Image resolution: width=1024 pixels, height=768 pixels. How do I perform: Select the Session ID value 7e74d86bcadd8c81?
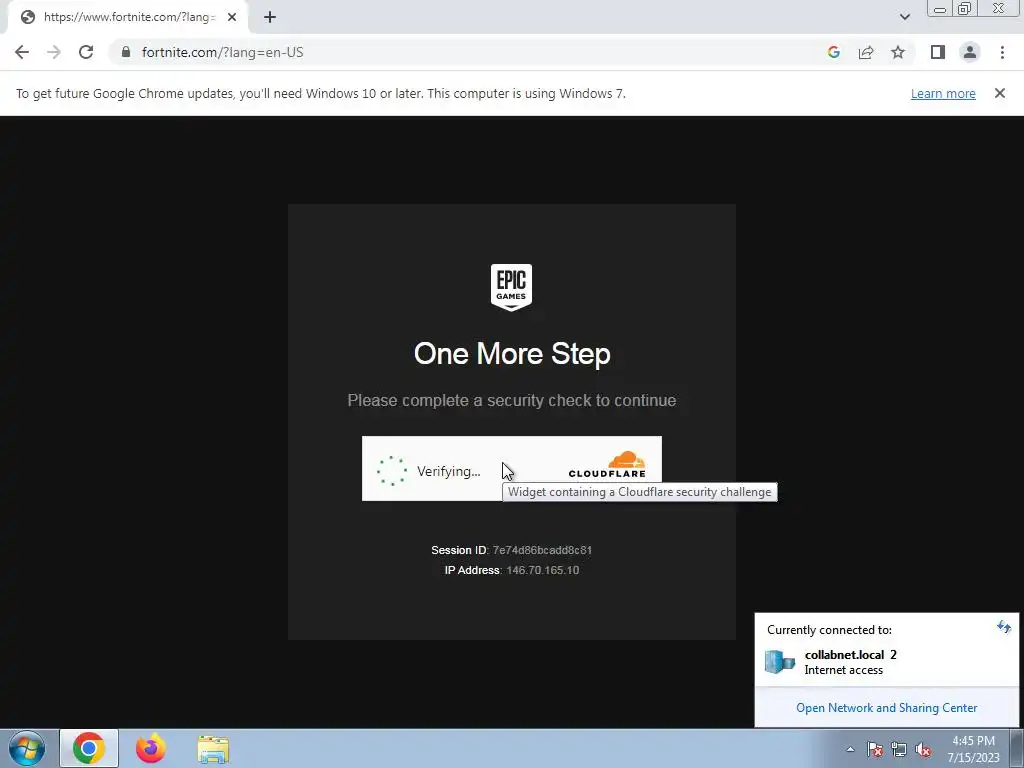point(542,550)
